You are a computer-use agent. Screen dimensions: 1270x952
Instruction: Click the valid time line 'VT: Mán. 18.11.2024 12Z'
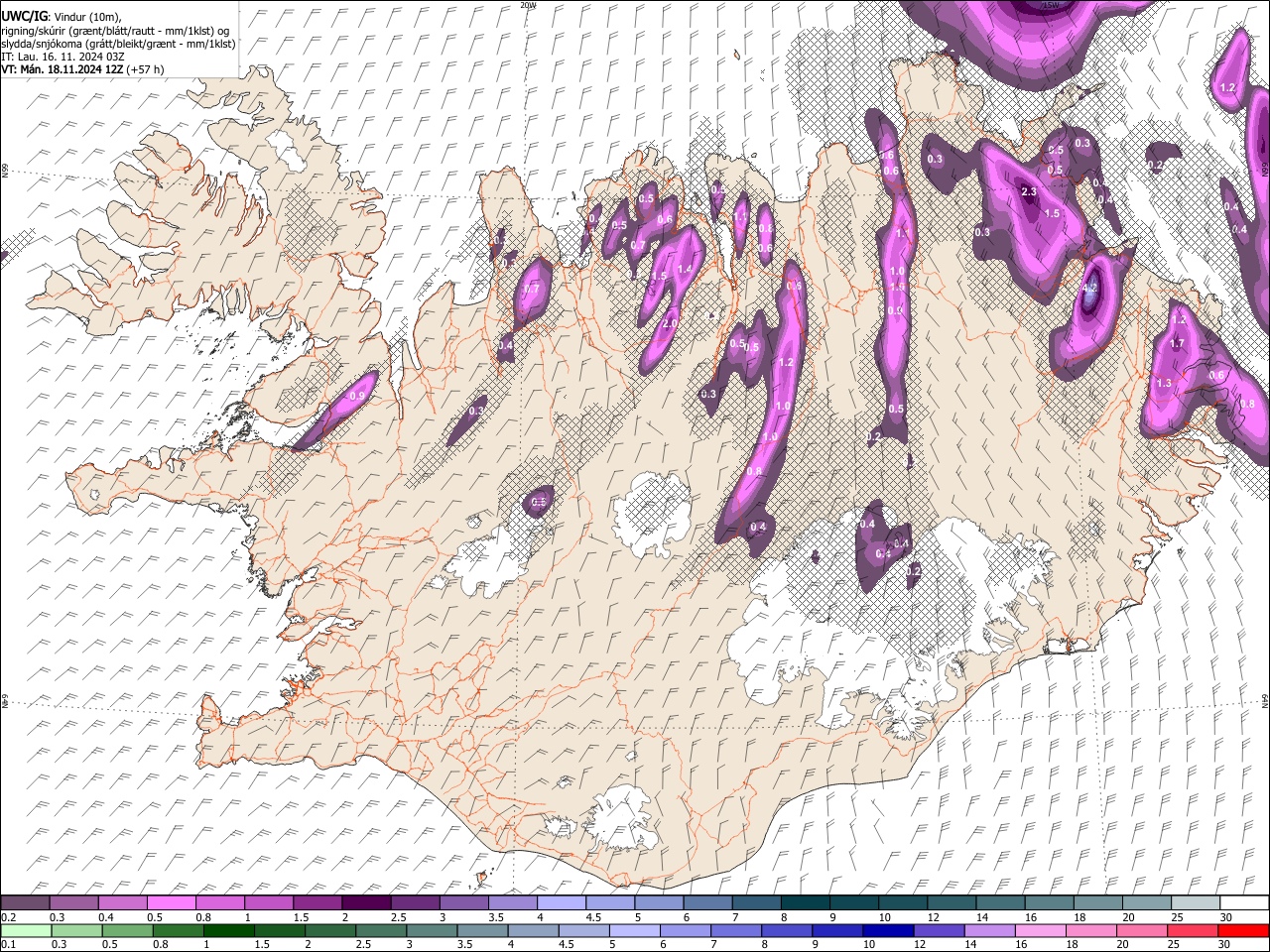tap(62, 69)
